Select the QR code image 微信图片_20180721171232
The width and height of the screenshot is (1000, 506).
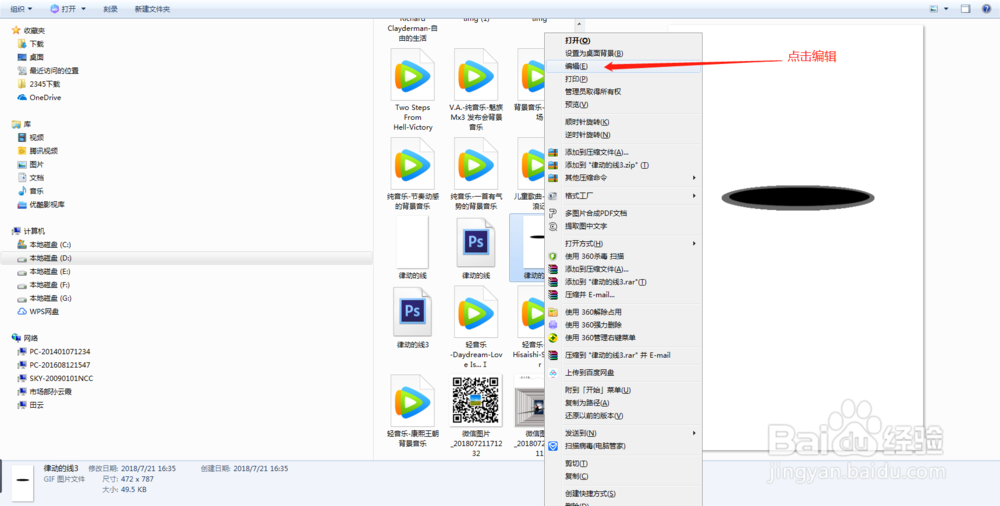476,415
